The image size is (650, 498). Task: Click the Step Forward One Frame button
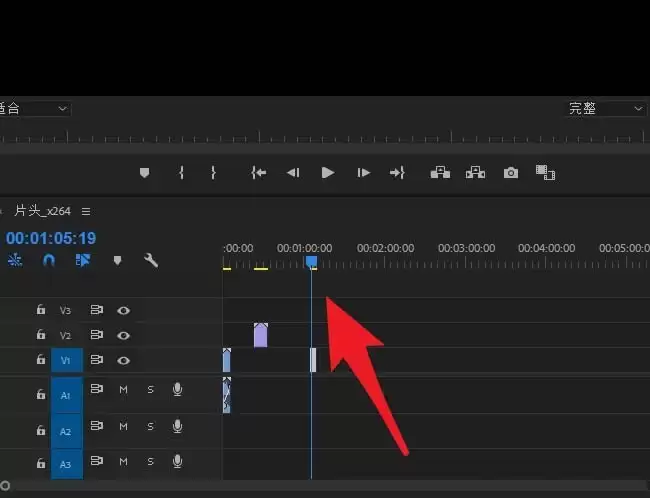pos(363,173)
